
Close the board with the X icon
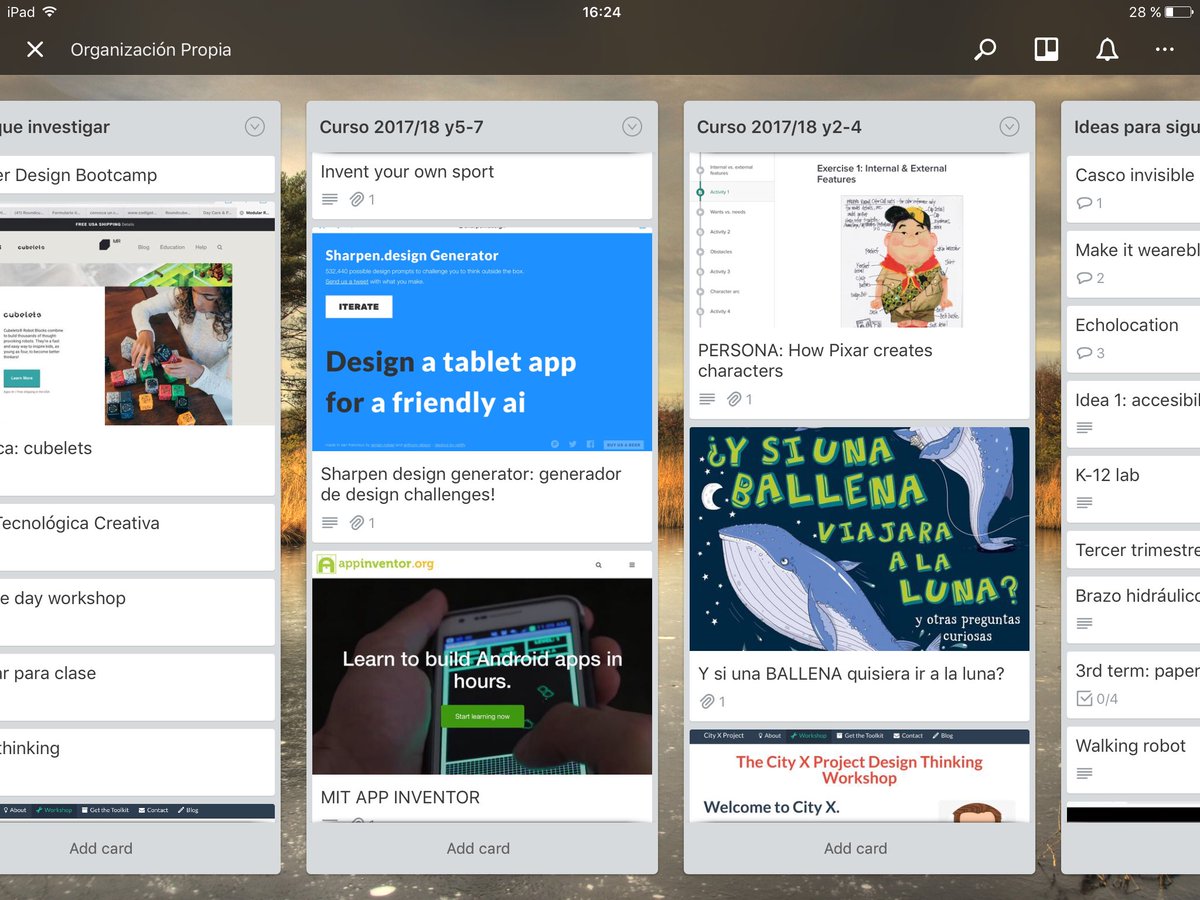tap(35, 50)
